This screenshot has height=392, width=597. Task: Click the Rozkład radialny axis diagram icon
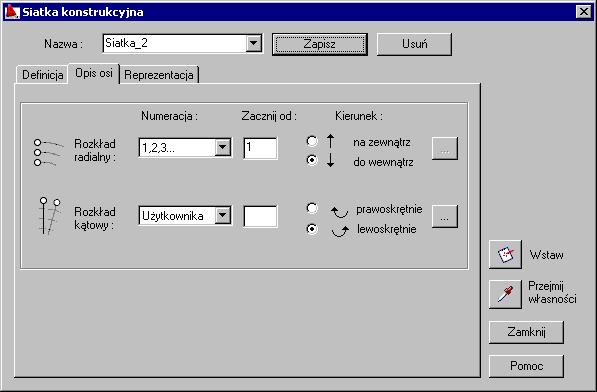(x=48, y=152)
